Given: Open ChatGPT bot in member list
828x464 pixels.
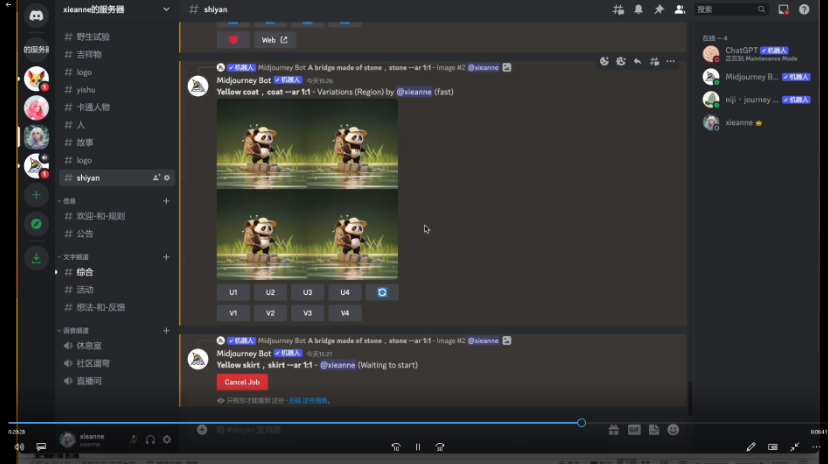Looking at the screenshot, I should coord(756,54).
